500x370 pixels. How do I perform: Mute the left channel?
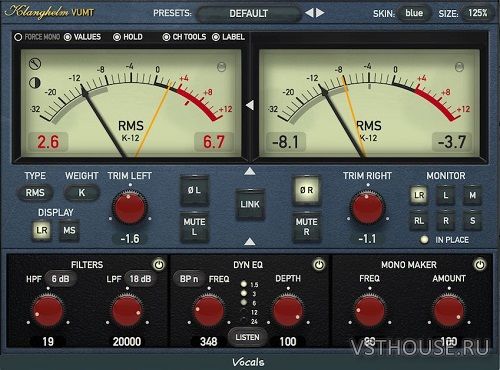pos(194,227)
